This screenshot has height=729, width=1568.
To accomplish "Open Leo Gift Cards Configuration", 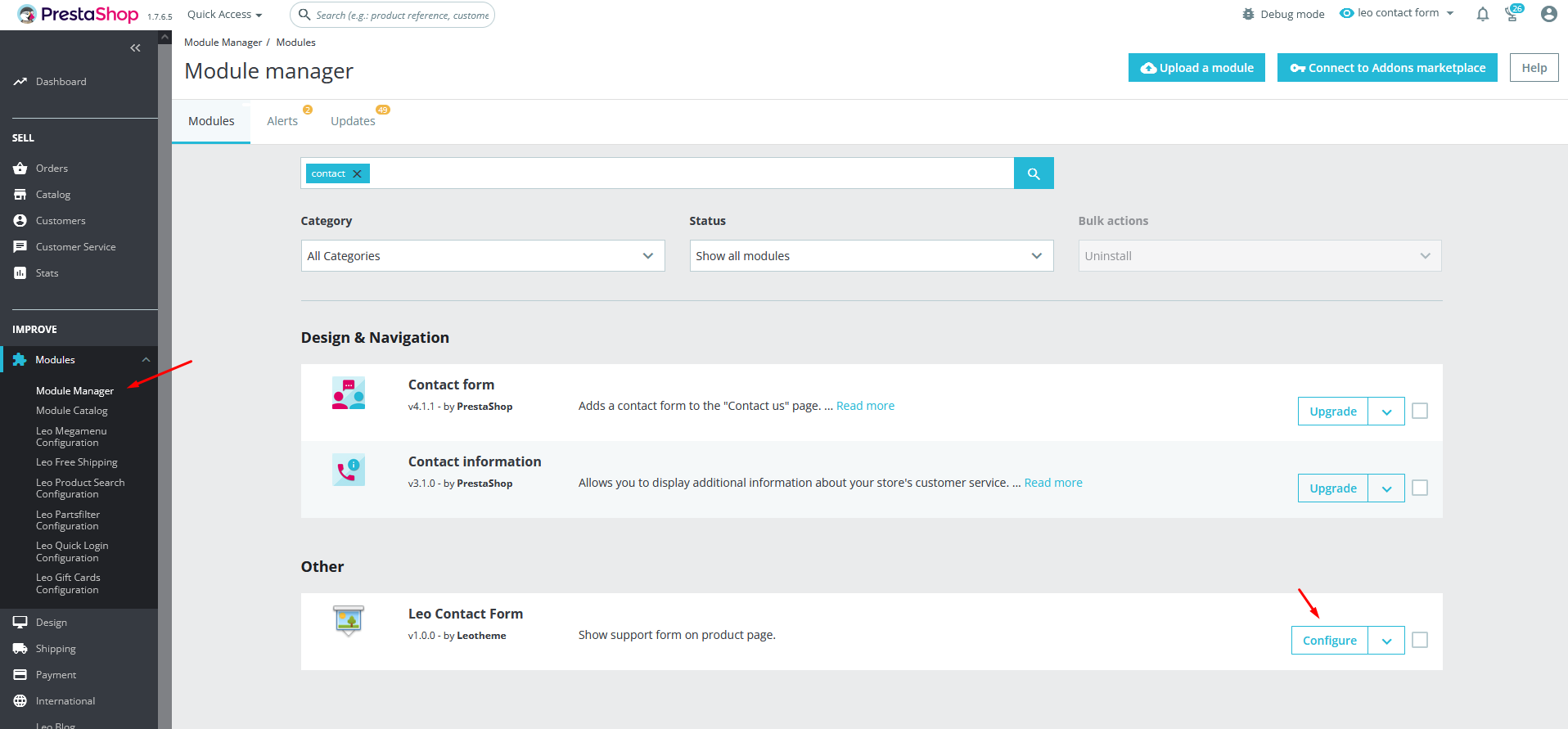I will click(68, 583).
